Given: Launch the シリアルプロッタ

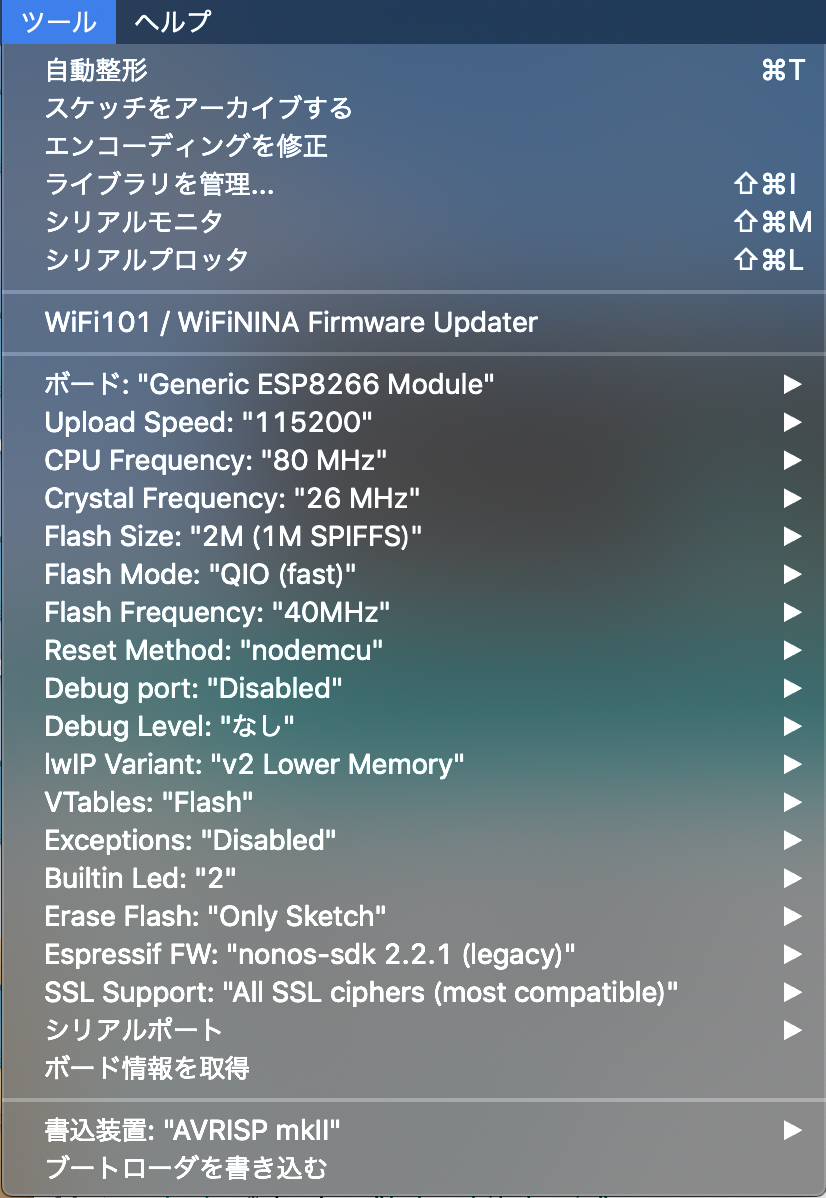Looking at the screenshot, I should [x=146, y=260].
